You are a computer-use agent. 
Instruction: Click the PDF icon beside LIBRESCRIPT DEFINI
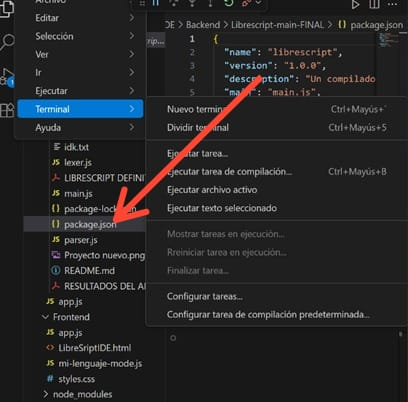coord(56,178)
